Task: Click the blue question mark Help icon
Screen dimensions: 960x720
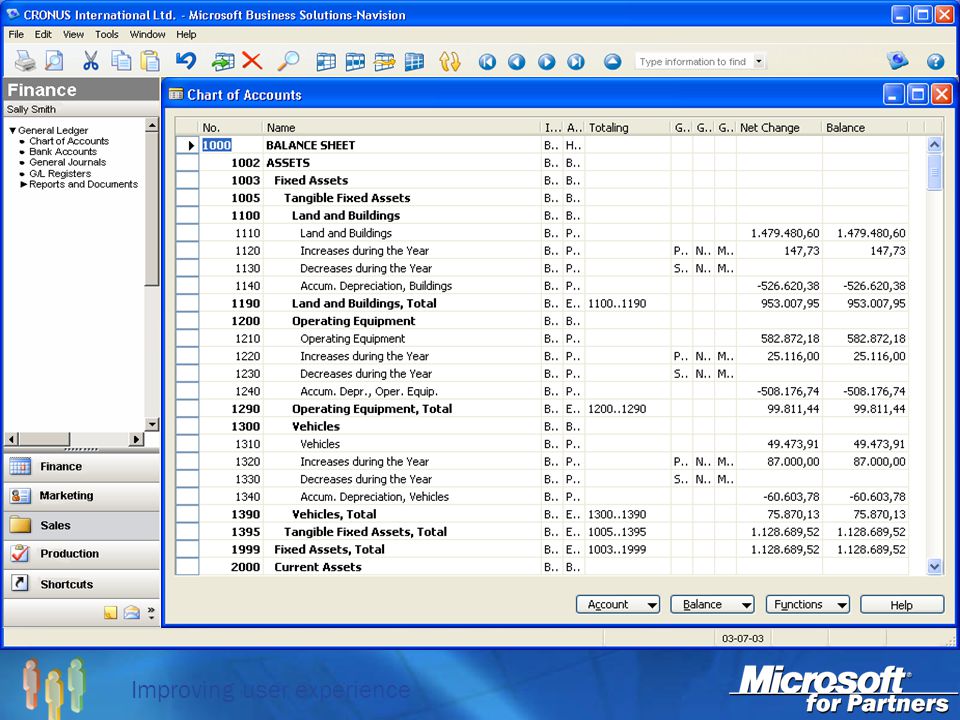Action: pyautogui.click(x=935, y=61)
